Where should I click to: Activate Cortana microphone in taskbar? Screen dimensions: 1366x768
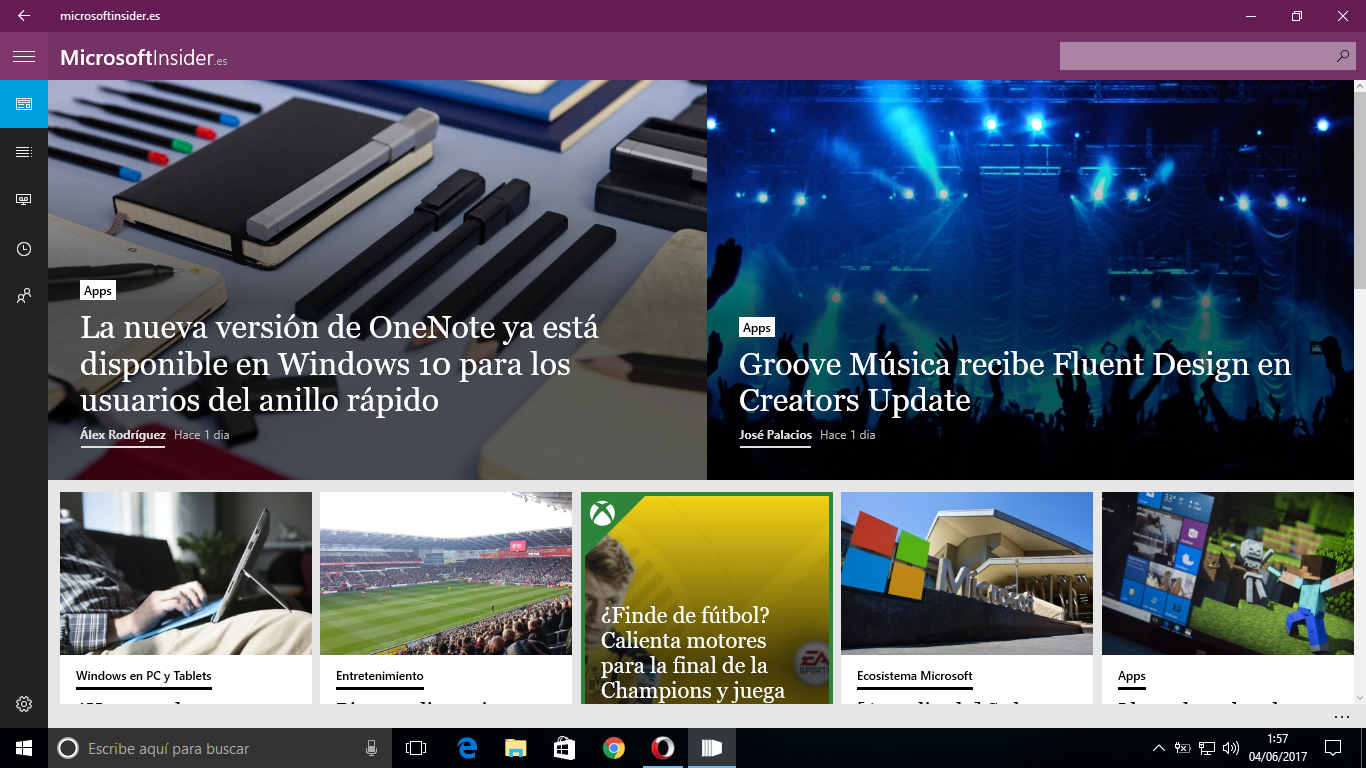pyautogui.click(x=371, y=748)
